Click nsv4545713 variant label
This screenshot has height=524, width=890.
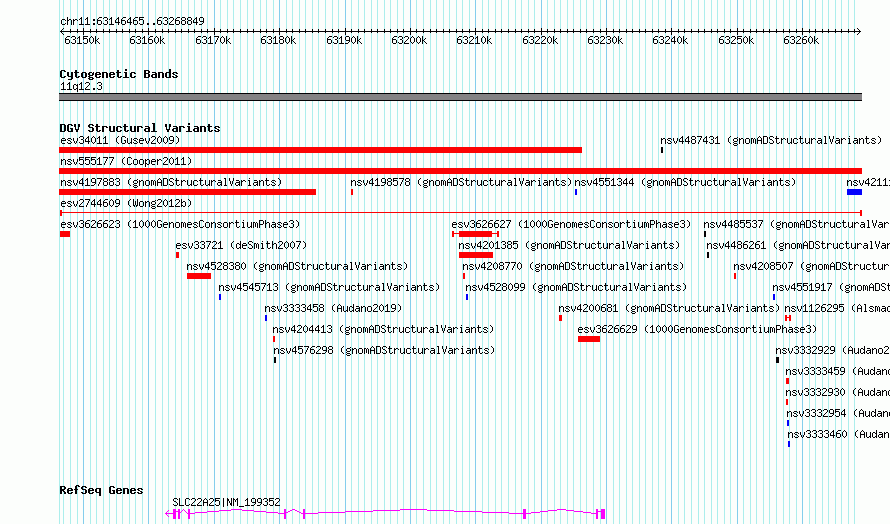coord(329,287)
